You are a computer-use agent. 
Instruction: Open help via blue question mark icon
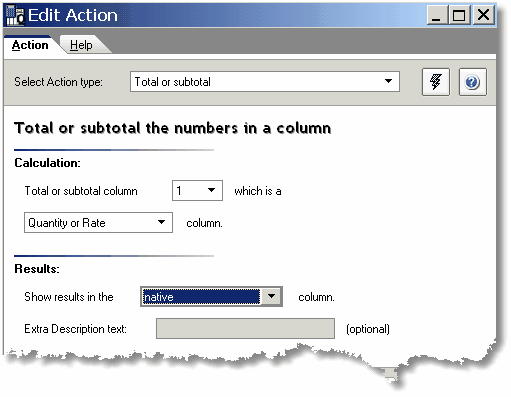pyautogui.click(x=472, y=82)
